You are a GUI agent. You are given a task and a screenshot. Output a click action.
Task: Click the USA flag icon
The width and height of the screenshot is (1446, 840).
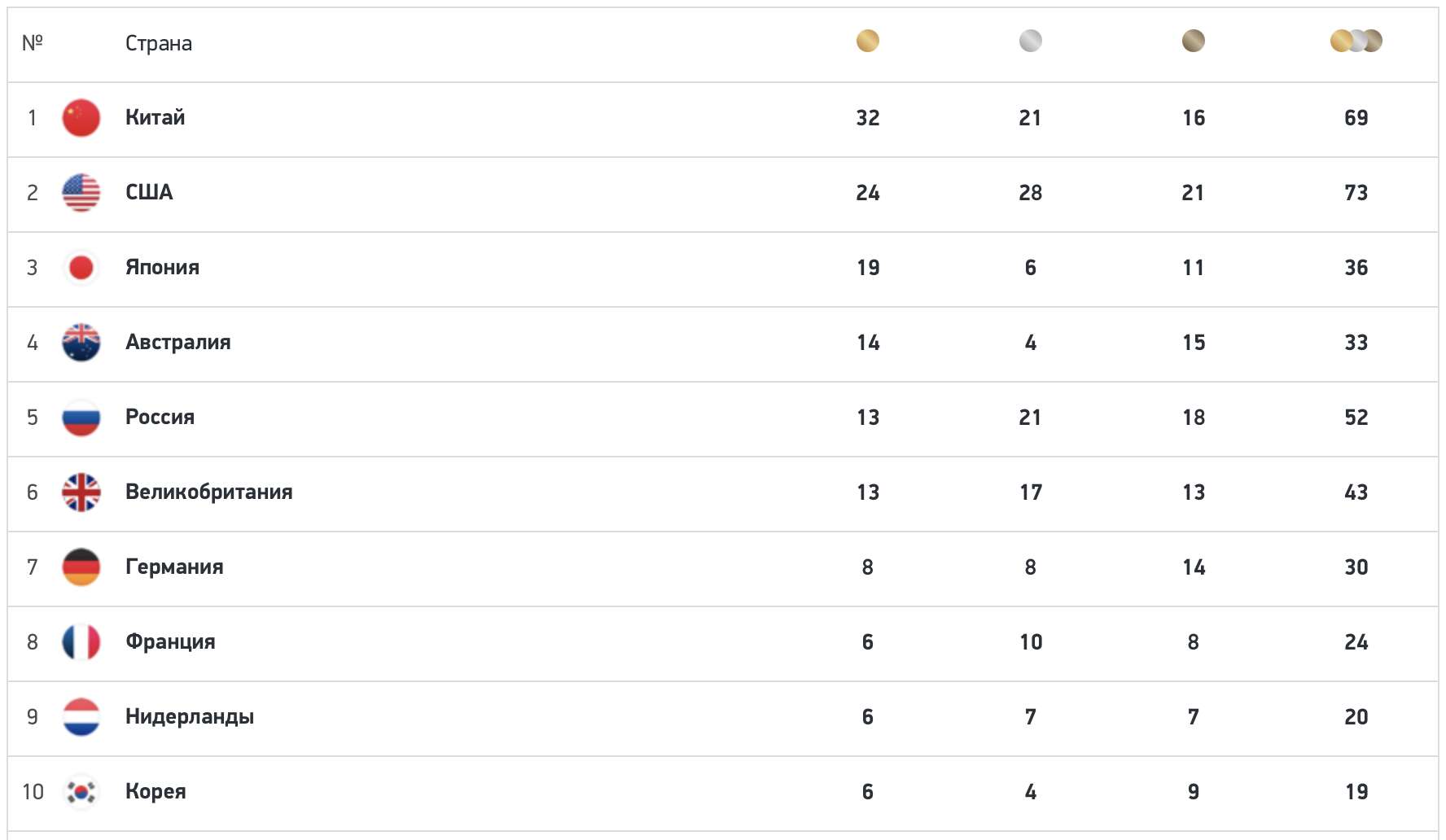pos(81,193)
